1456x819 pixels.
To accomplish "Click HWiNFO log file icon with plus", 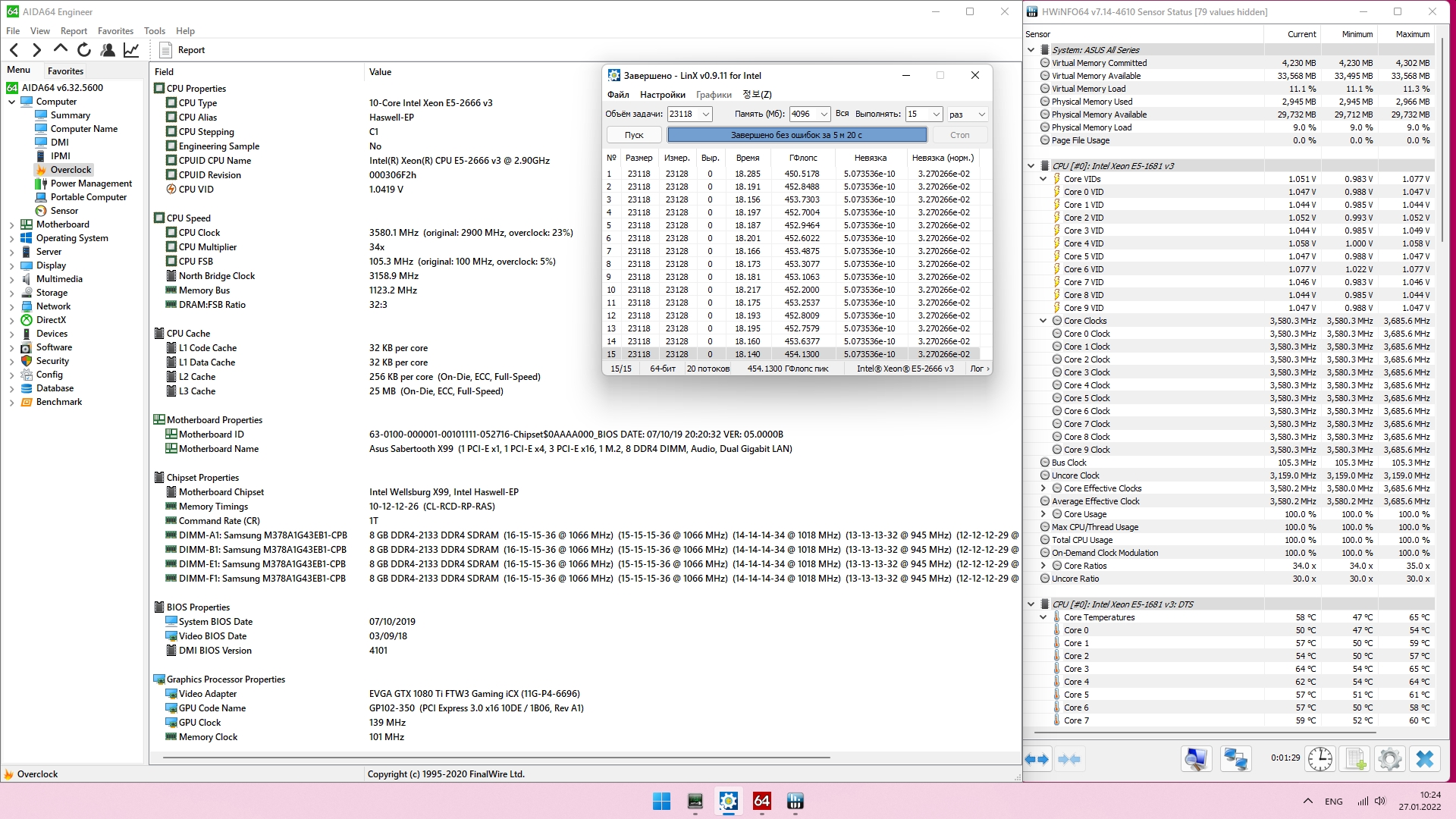I will (1354, 759).
